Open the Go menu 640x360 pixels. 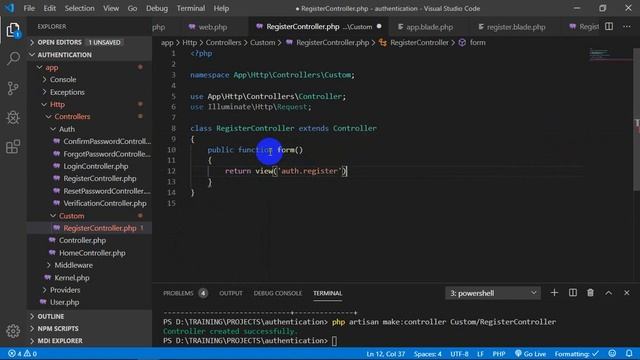[x=132, y=8]
